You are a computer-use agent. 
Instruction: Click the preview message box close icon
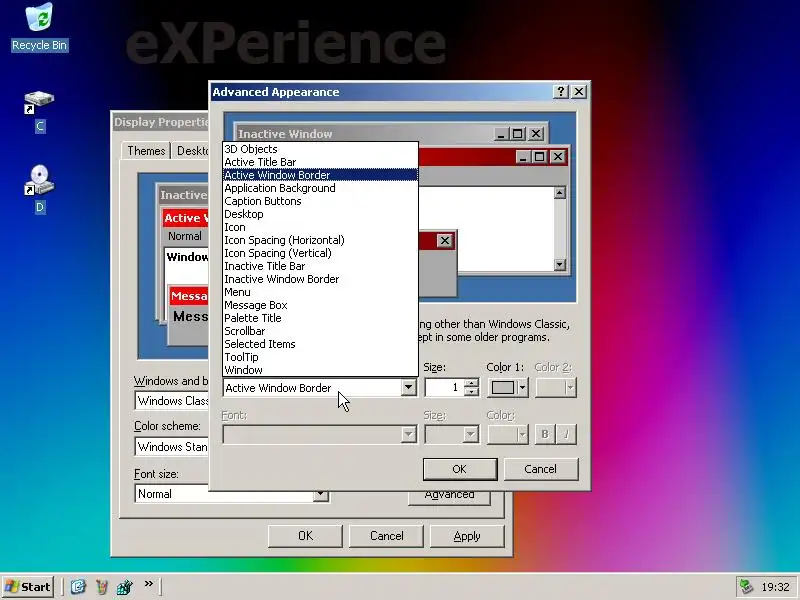pos(444,241)
